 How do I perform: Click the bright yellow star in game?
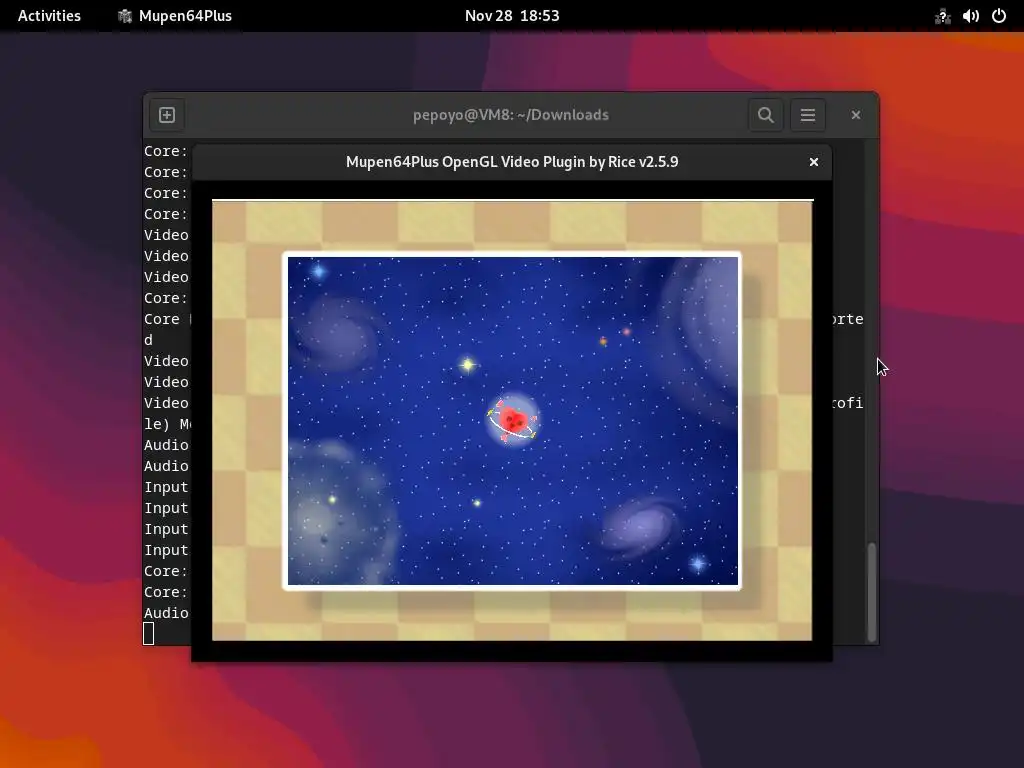(468, 365)
